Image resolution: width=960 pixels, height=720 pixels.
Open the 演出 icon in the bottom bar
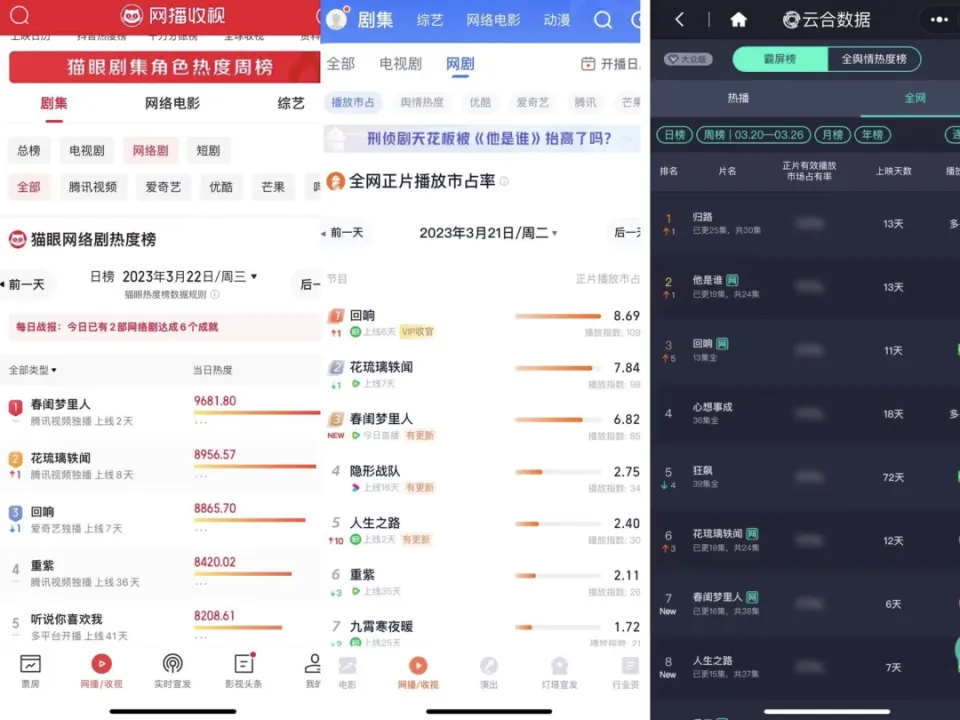(489, 666)
